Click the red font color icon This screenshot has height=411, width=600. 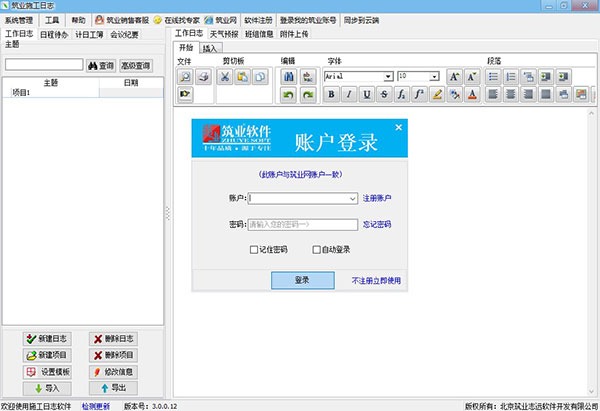click(472, 94)
